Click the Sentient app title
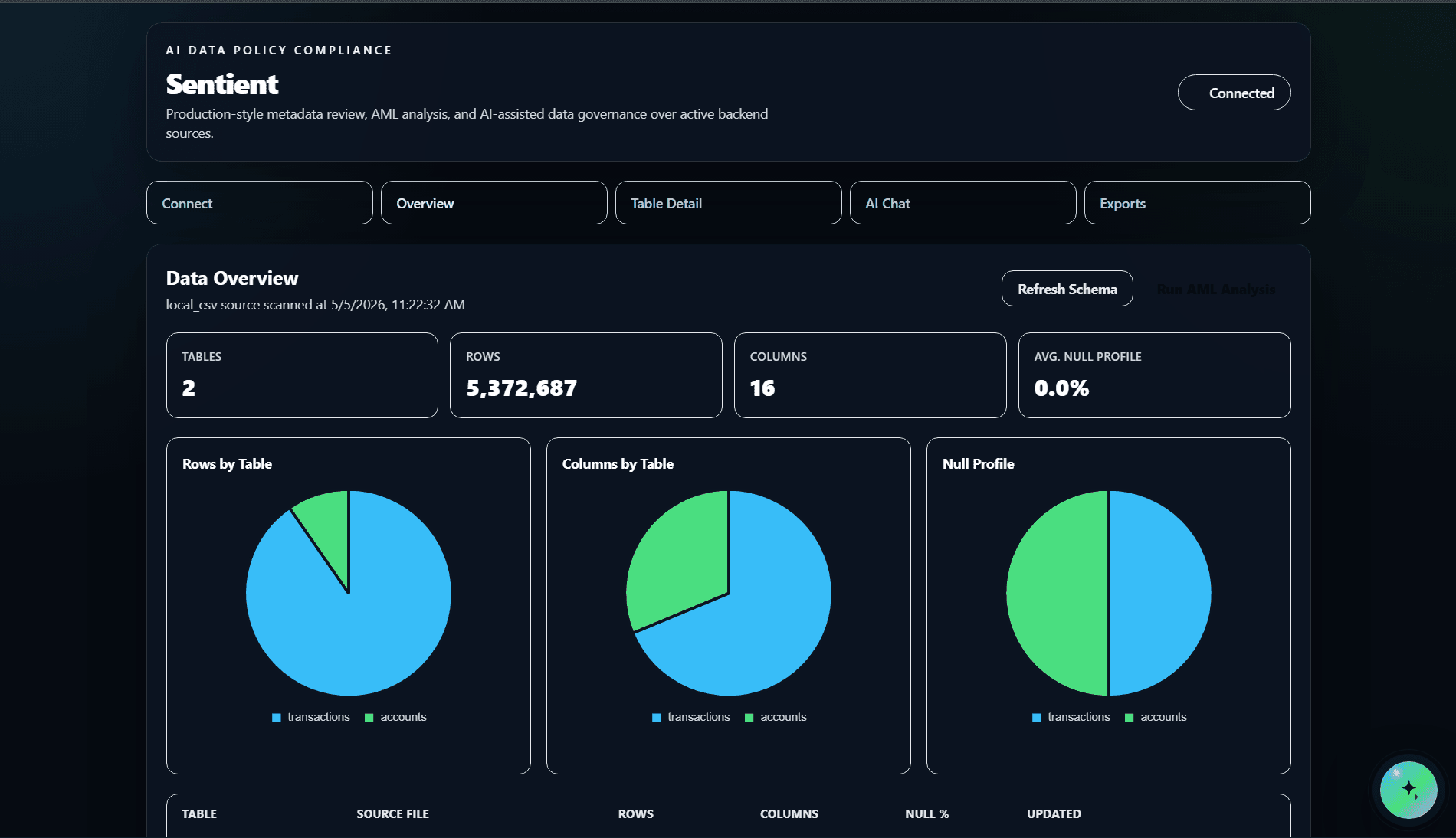Image resolution: width=1456 pixels, height=838 pixels. (222, 84)
